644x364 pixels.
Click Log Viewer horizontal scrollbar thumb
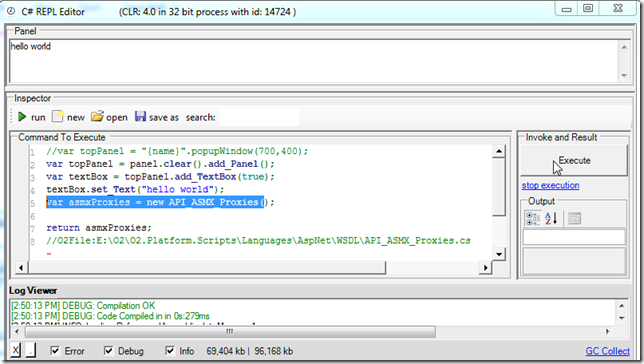(230, 332)
